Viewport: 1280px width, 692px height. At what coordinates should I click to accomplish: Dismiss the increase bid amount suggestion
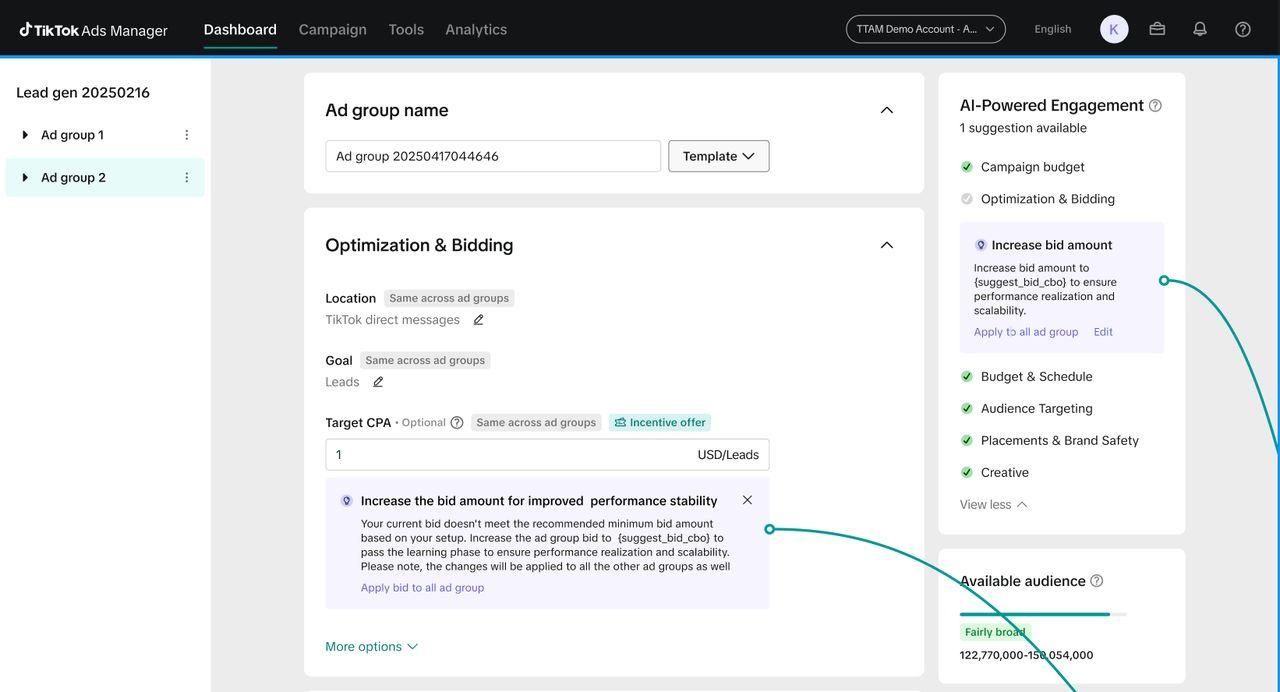747,500
